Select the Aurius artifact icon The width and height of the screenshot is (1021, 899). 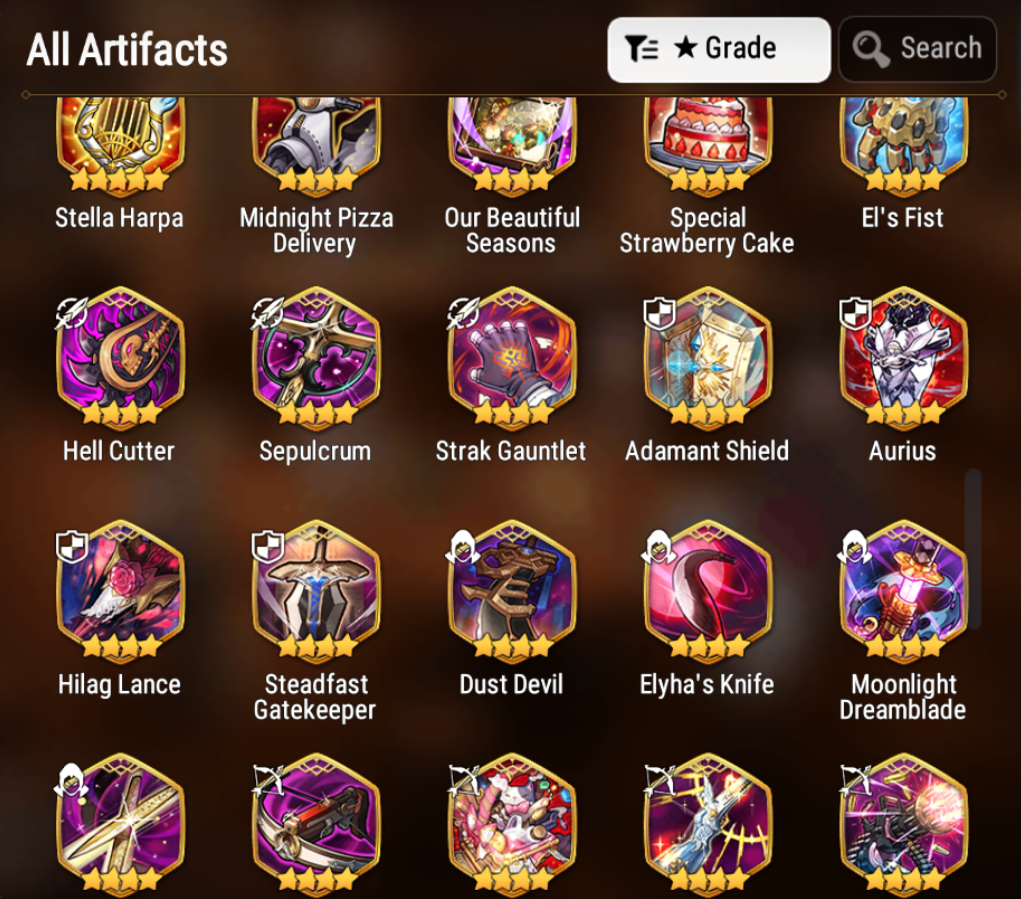(904, 358)
